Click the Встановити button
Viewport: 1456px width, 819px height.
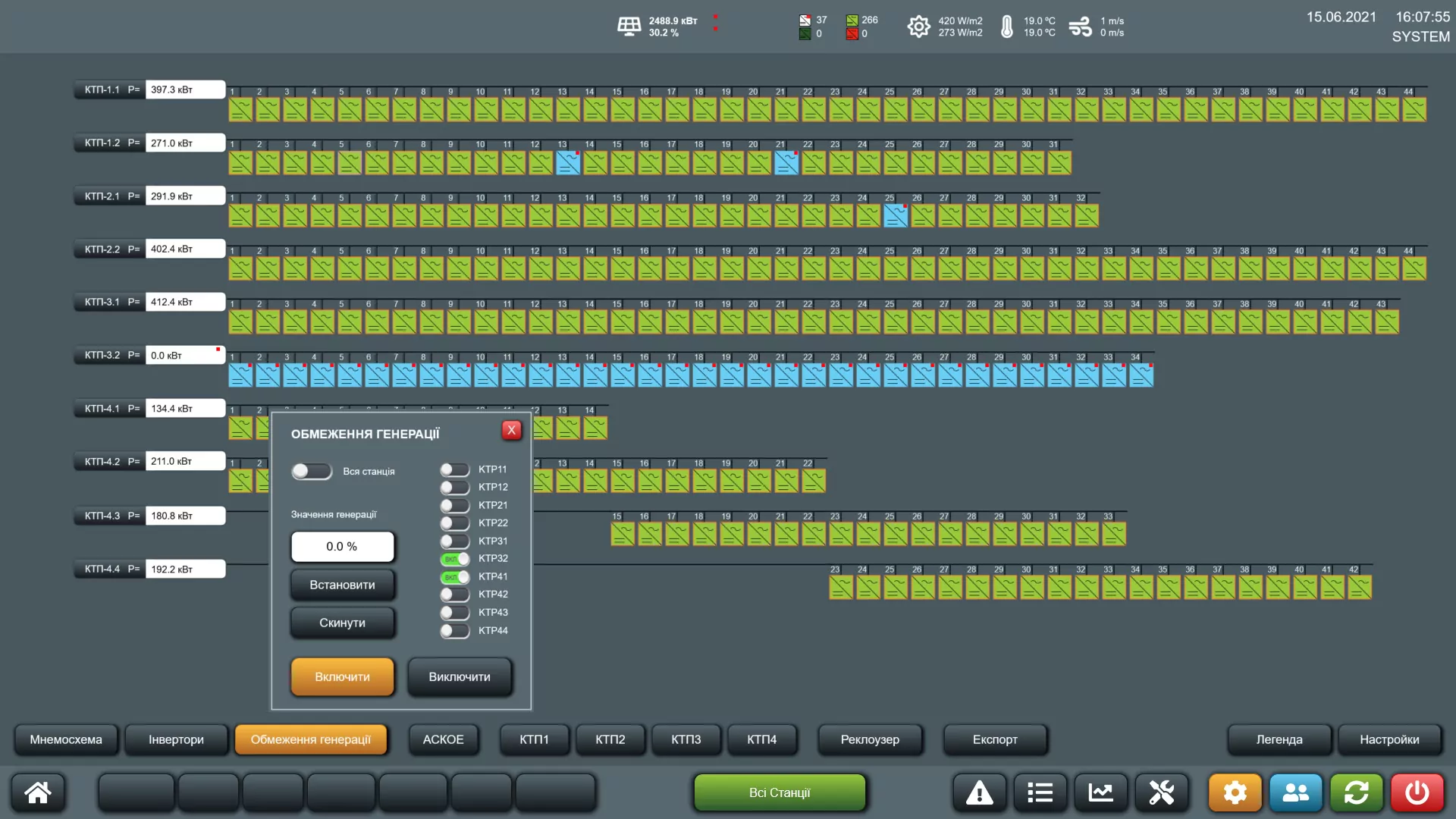pyautogui.click(x=342, y=585)
